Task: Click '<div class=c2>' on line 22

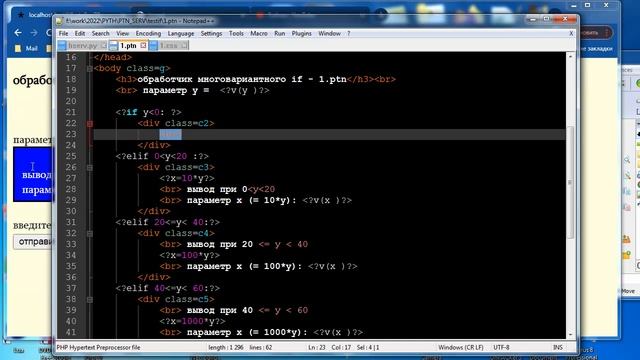Action: click(176, 123)
